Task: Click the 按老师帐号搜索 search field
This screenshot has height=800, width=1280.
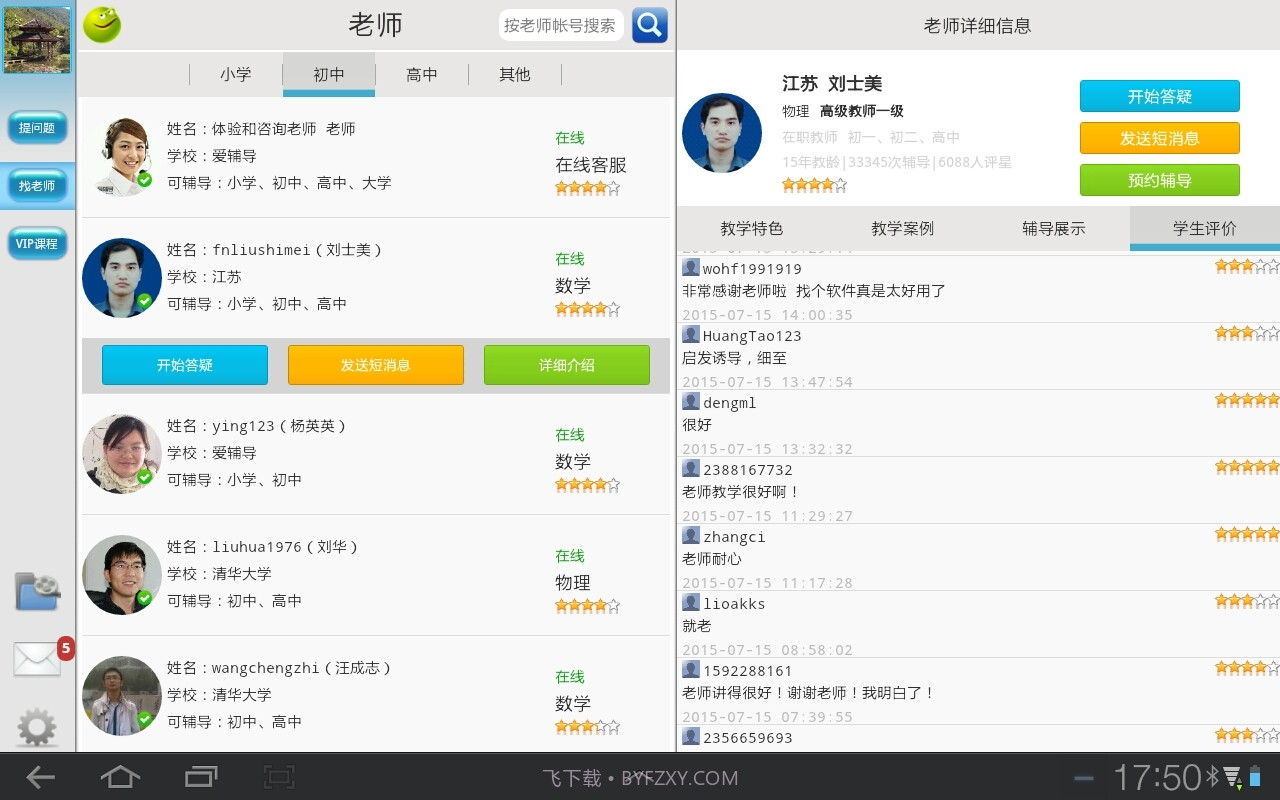Action: [x=561, y=25]
